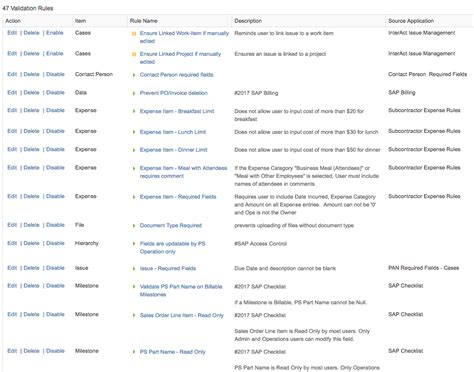Click the arrow icon beside Expense Item Required Fields
The image size is (474, 372).
(134, 197)
